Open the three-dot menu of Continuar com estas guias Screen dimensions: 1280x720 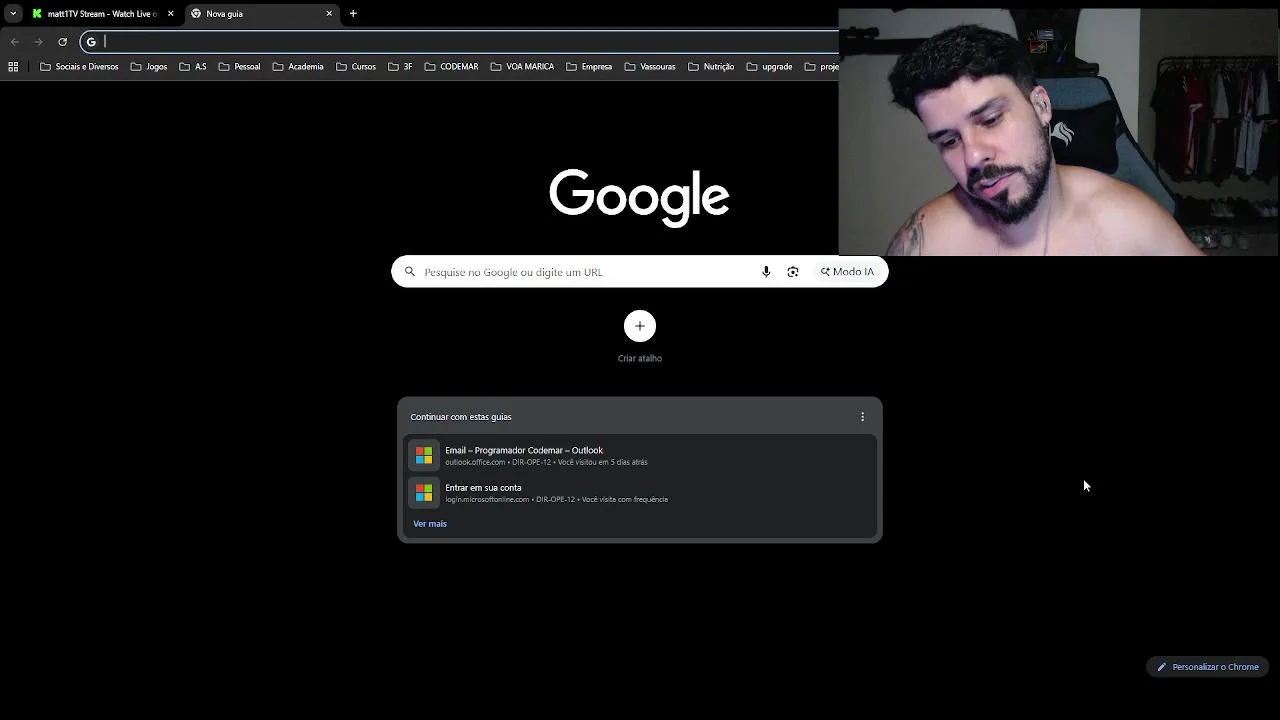tap(862, 417)
